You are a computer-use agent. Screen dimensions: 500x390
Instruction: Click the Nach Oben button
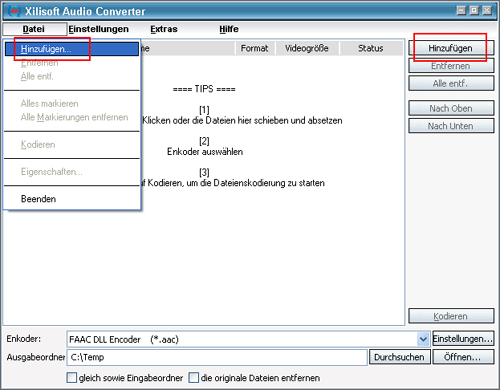pos(451,108)
